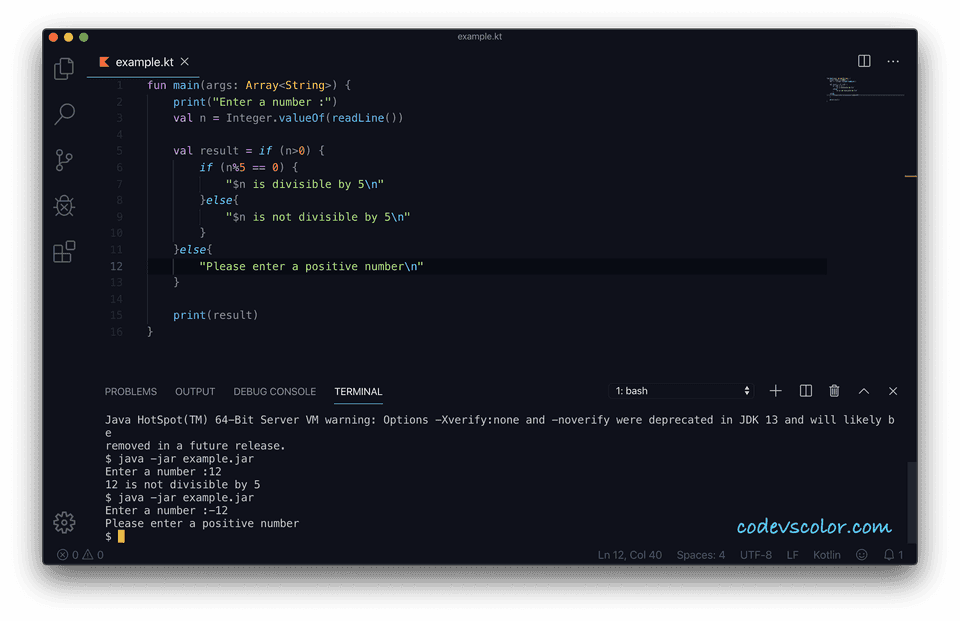960x621 pixels.
Task: Open feedback via the smiley icon
Action: (861, 554)
